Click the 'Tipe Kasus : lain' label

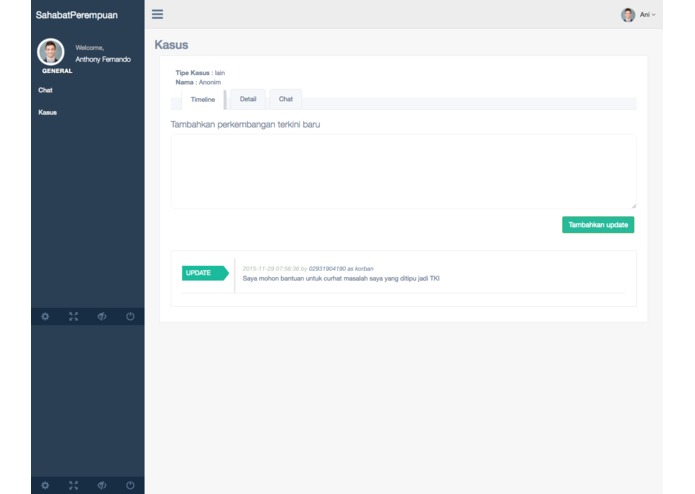tap(200, 73)
